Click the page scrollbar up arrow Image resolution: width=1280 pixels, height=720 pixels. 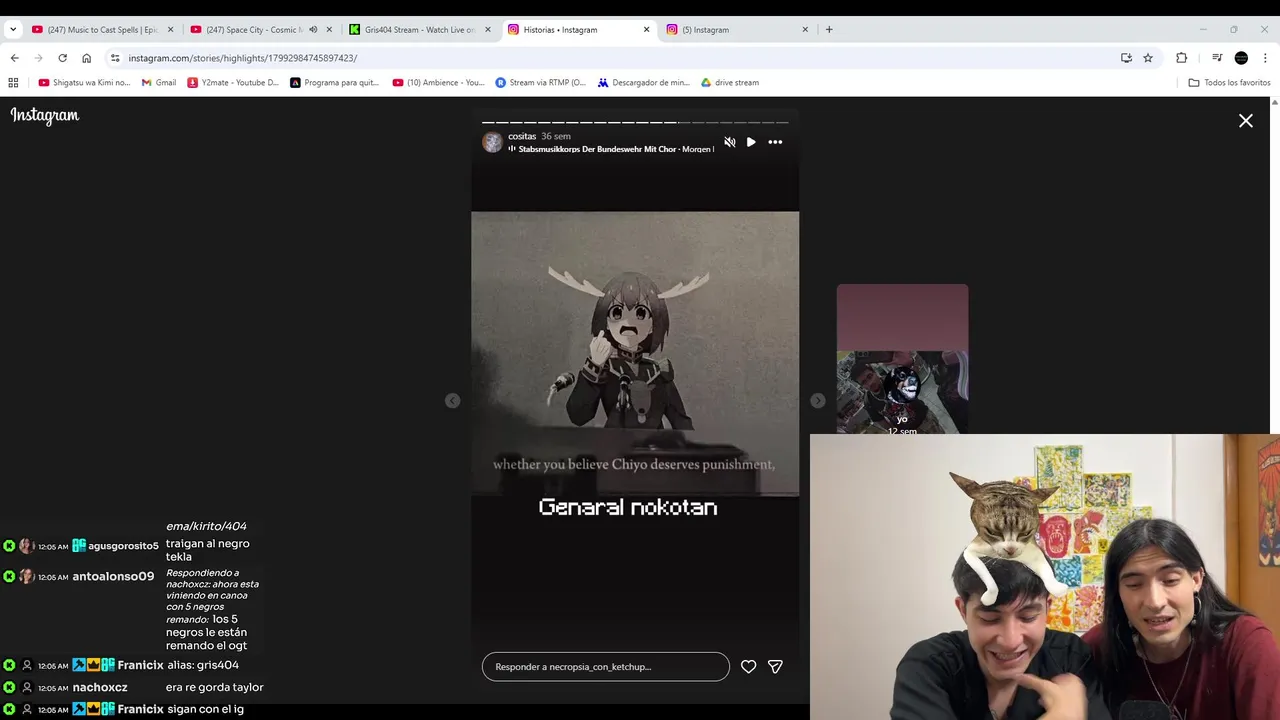tap(1274, 102)
